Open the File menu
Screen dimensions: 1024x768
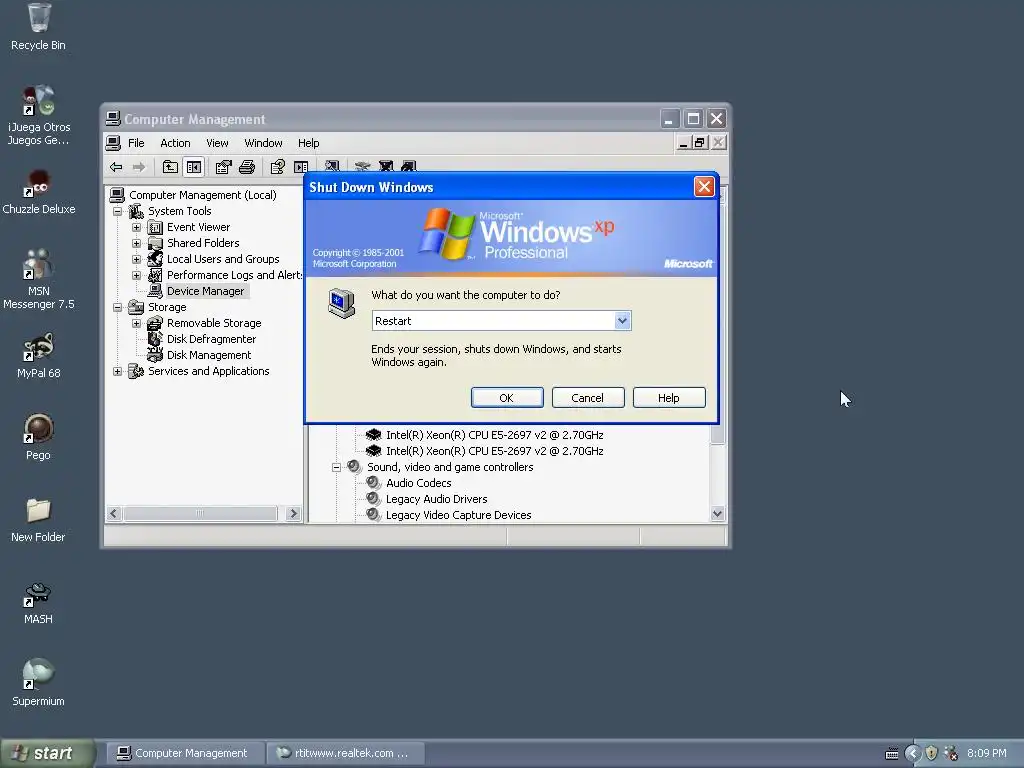(136, 143)
